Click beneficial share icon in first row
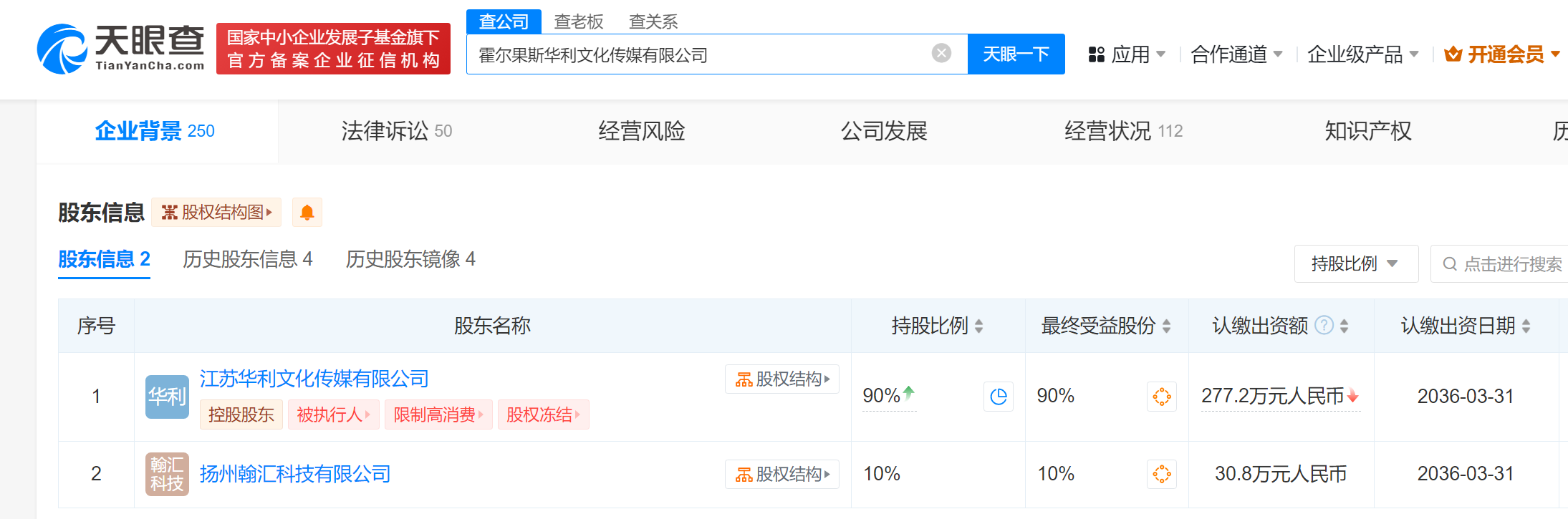Image resolution: width=1568 pixels, height=519 pixels. pyautogui.click(x=1161, y=397)
